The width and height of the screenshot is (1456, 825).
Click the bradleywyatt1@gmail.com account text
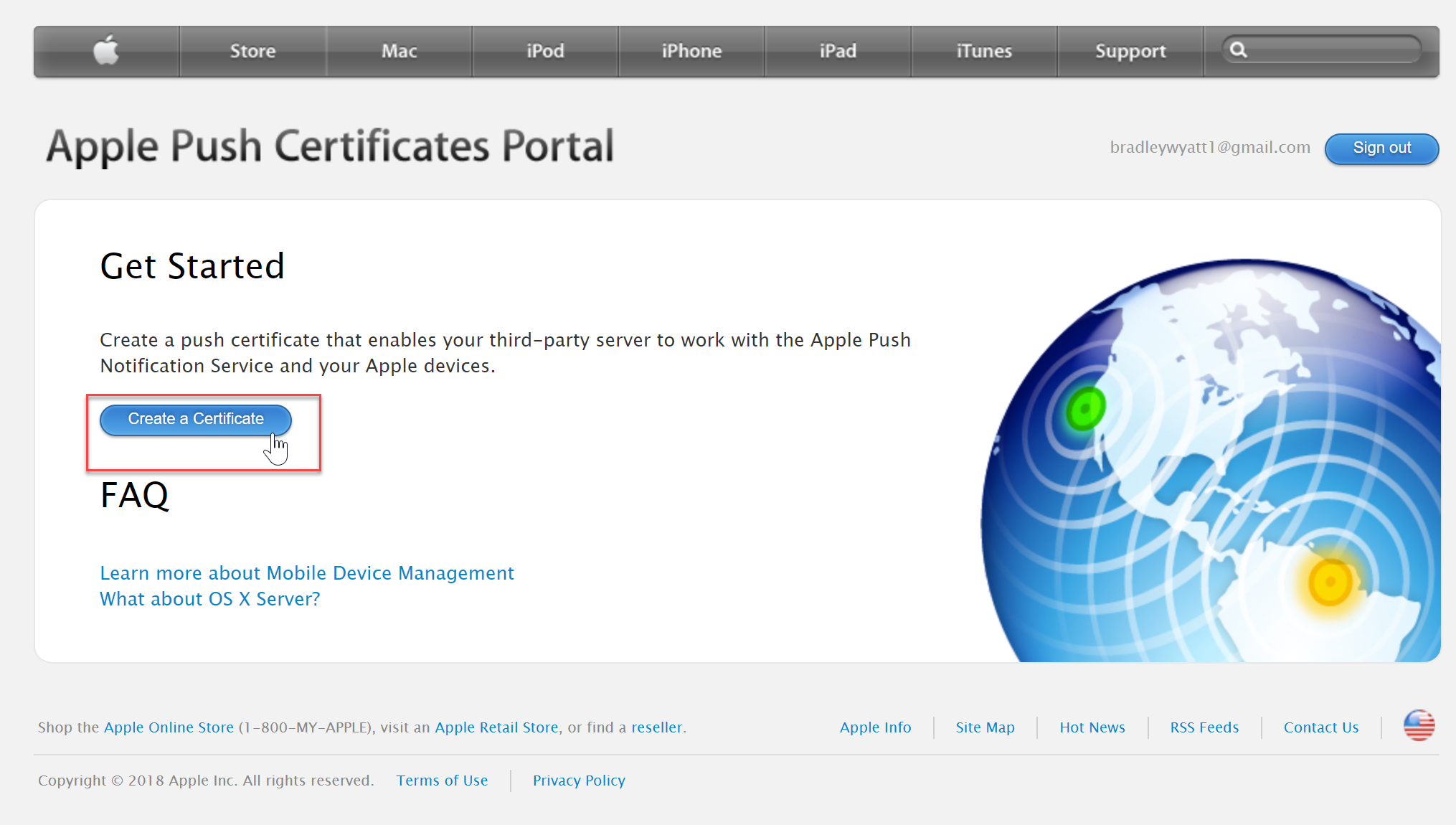tap(1210, 147)
